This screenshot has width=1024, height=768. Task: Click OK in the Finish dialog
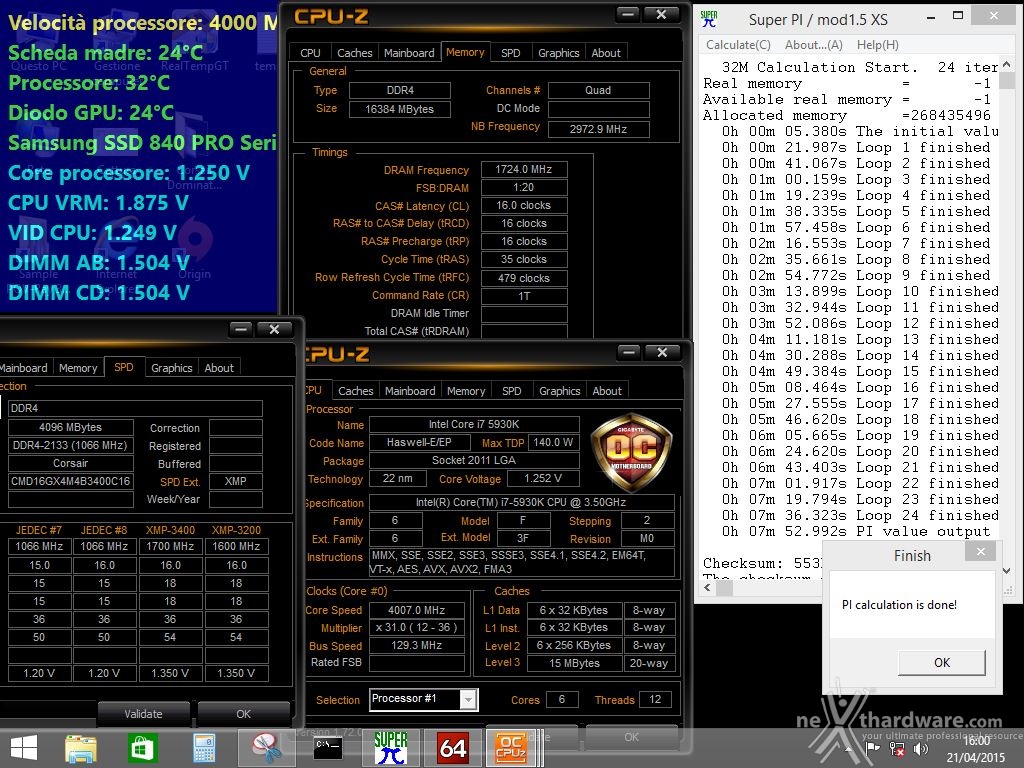click(942, 662)
